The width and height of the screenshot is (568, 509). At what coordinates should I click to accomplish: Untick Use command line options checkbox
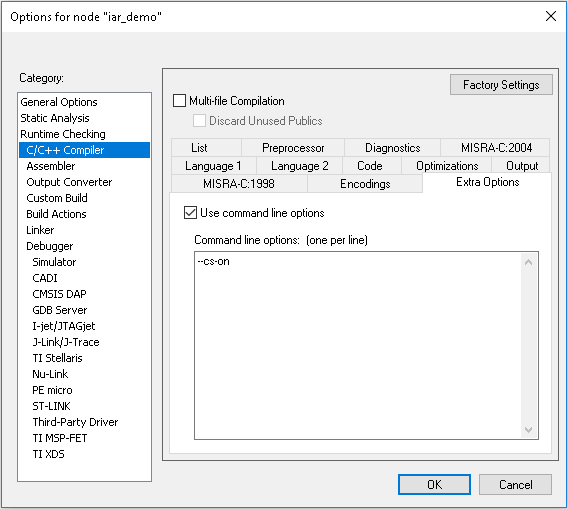(190, 213)
